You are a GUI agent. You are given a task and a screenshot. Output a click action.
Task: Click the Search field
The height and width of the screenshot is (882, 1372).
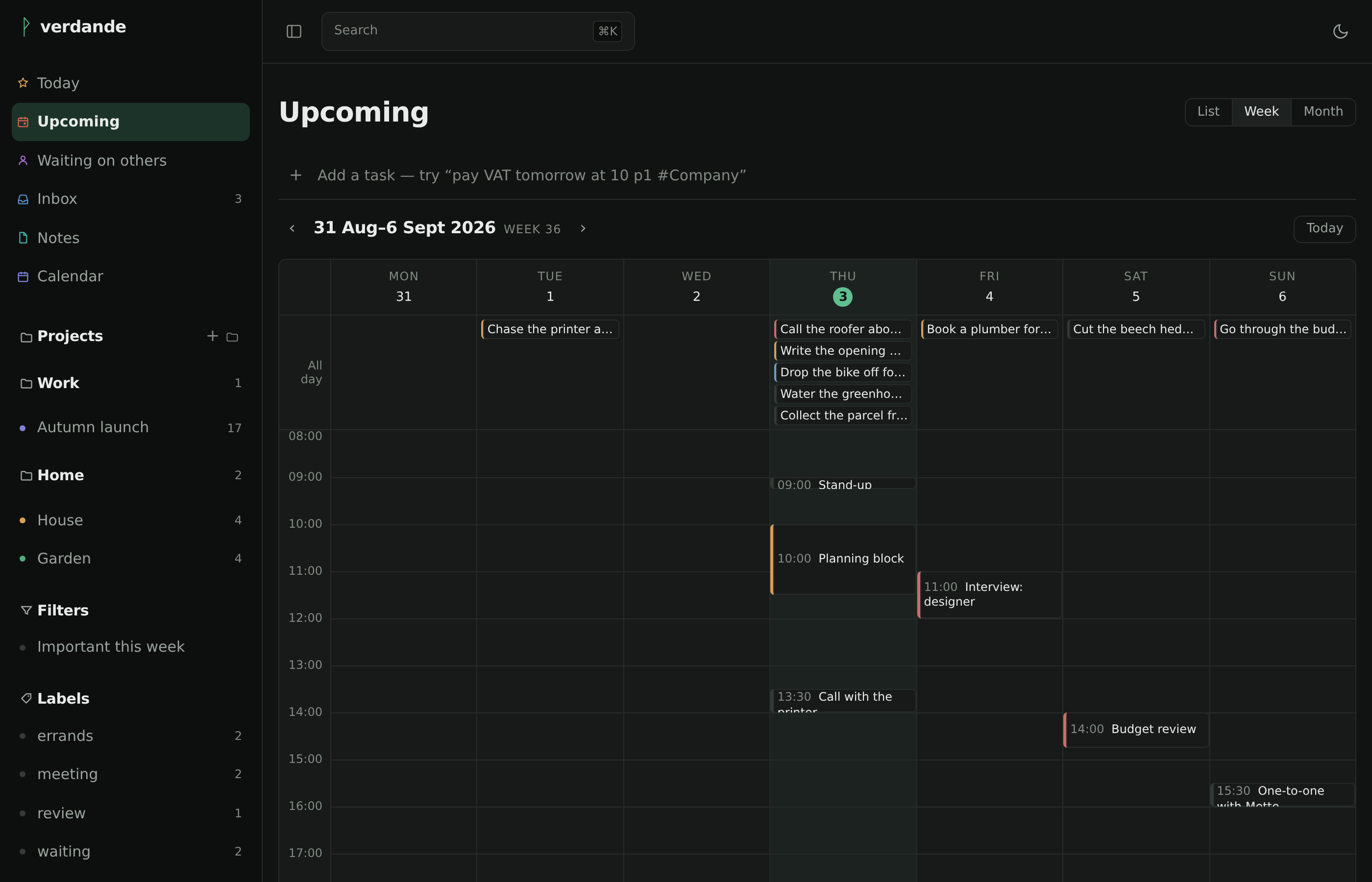click(x=478, y=31)
